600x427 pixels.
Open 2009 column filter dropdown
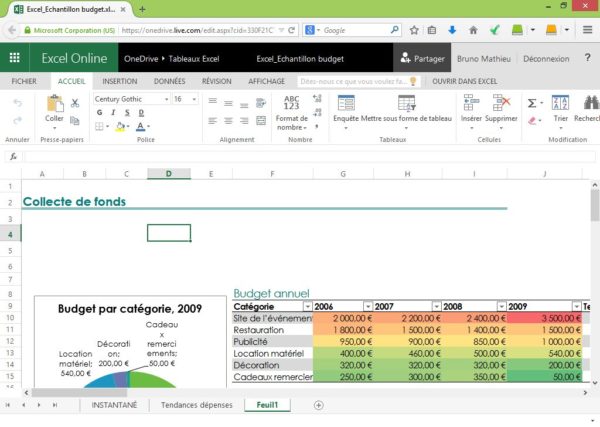pos(576,307)
